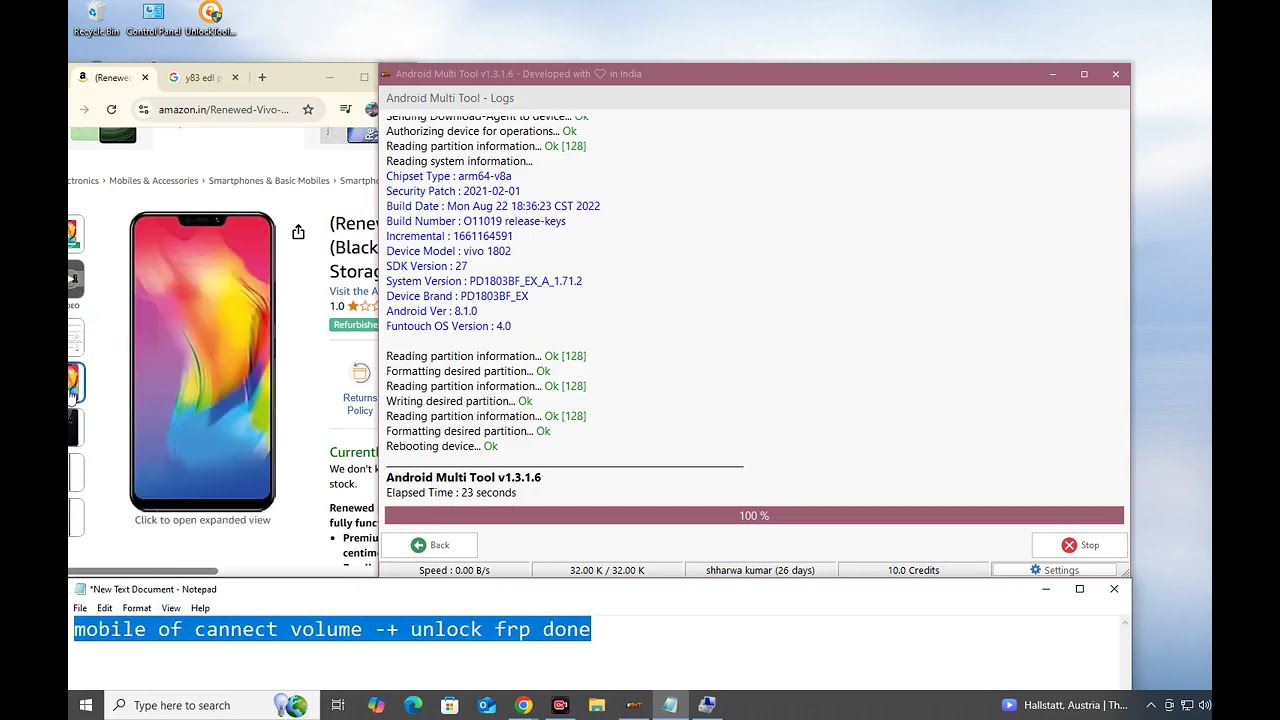Open the screen recorder app on the taskbar
The image size is (1280, 720).
pyautogui.click(x=560, y=705)
